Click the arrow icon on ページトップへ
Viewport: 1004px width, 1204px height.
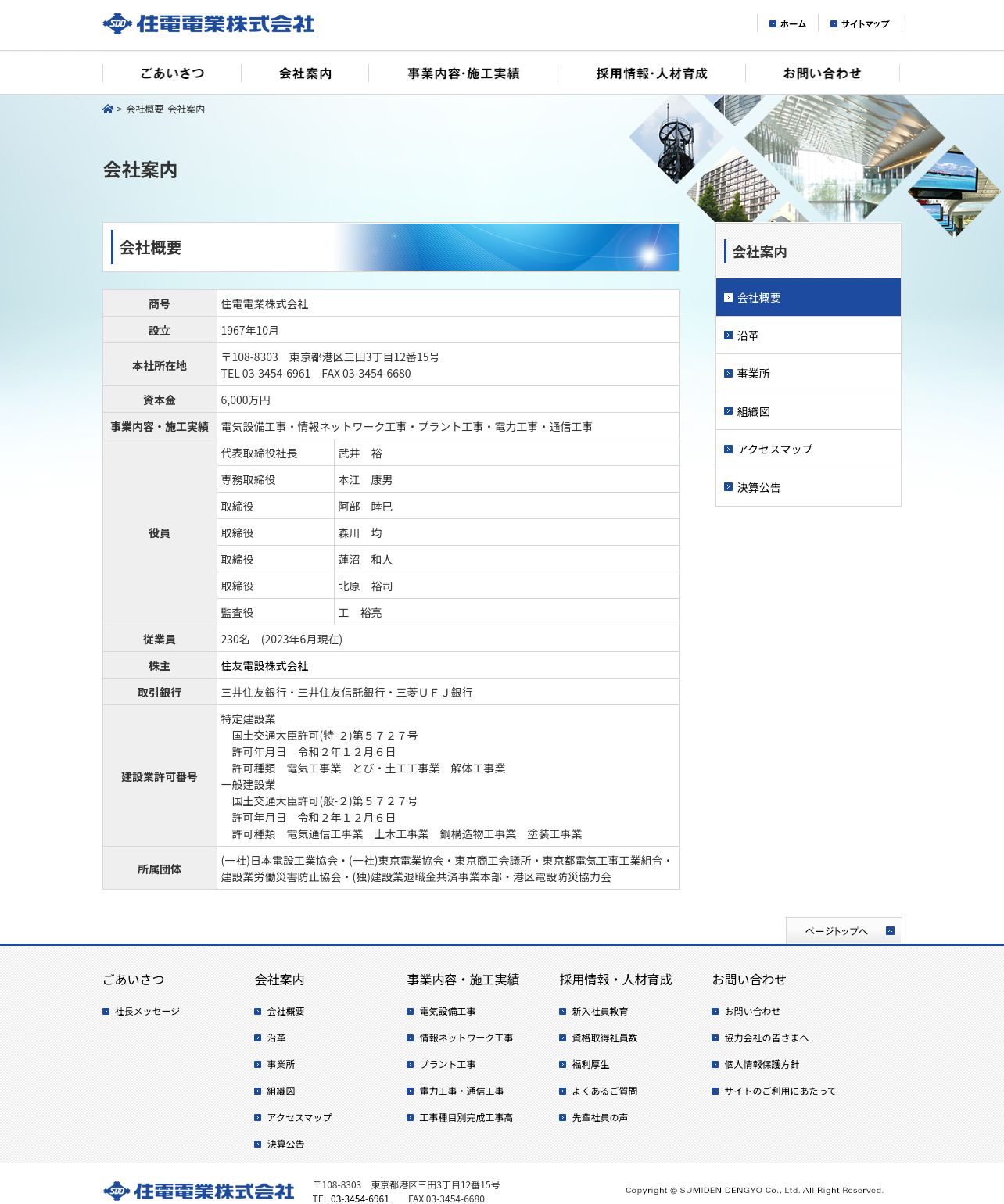click(x=890, y=930)
